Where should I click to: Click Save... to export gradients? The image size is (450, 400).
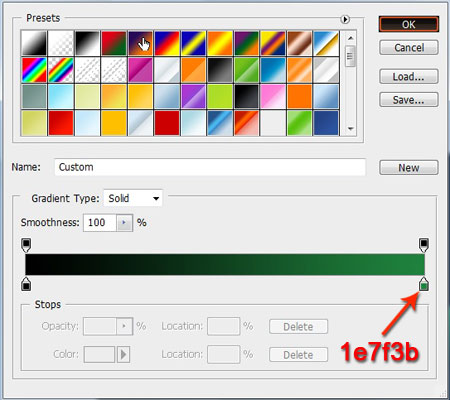click(x=409, y=99)
